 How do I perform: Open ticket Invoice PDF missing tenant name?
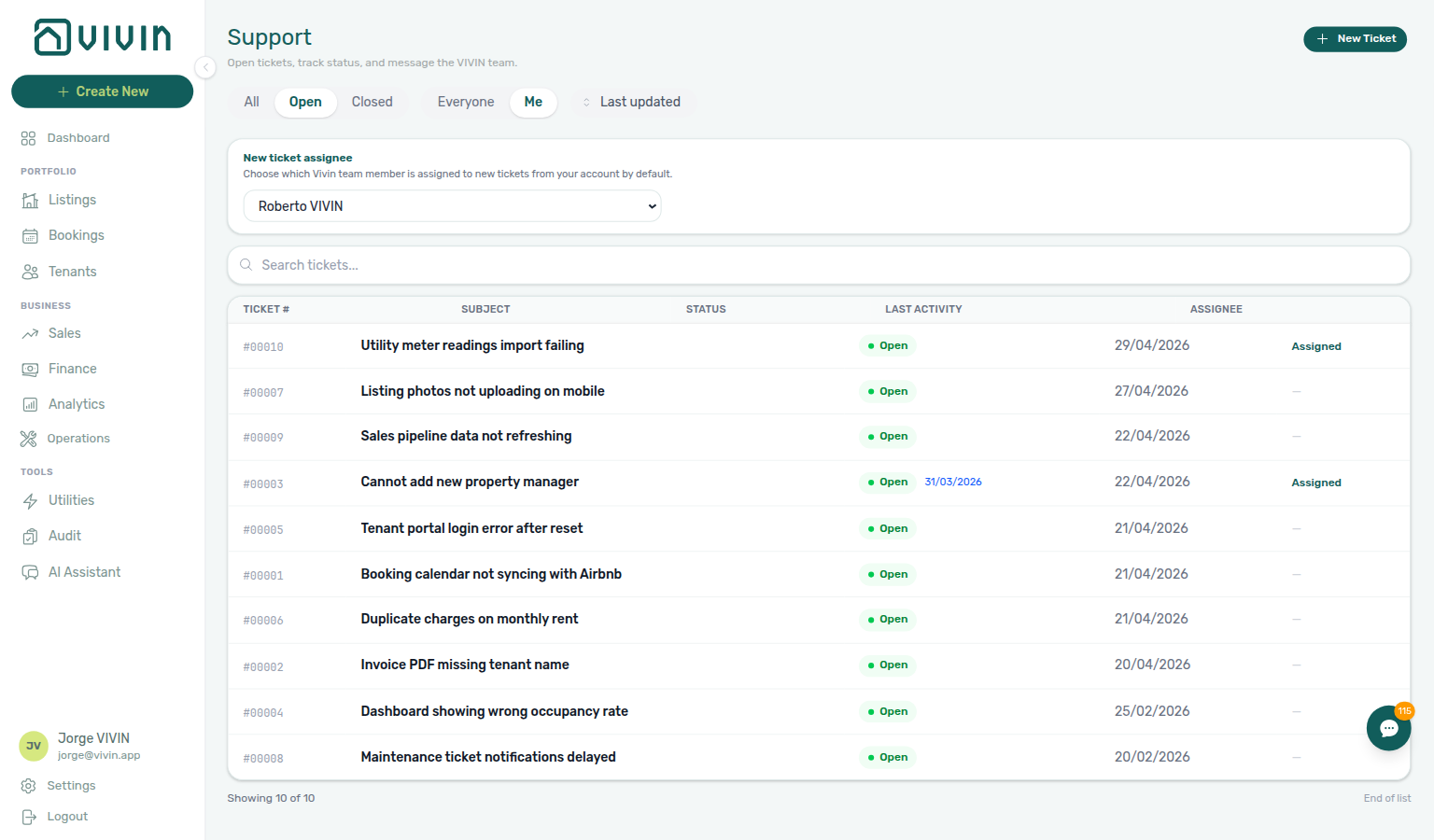[465, 665]
